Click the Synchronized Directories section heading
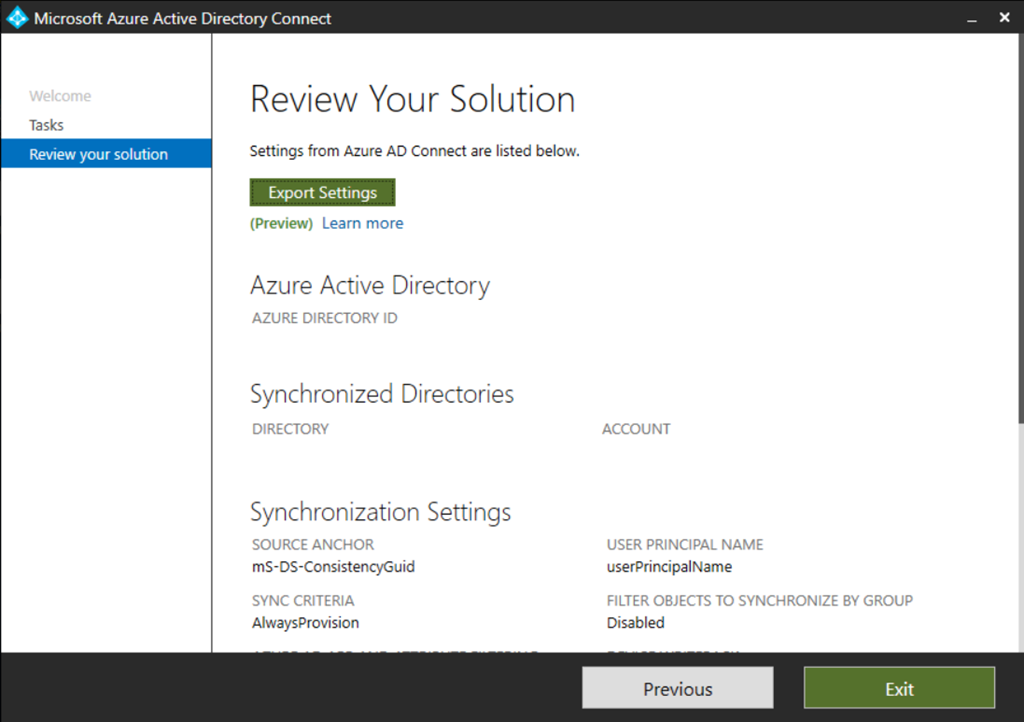This screenshot has height=722, width=1024. [381, 393]
